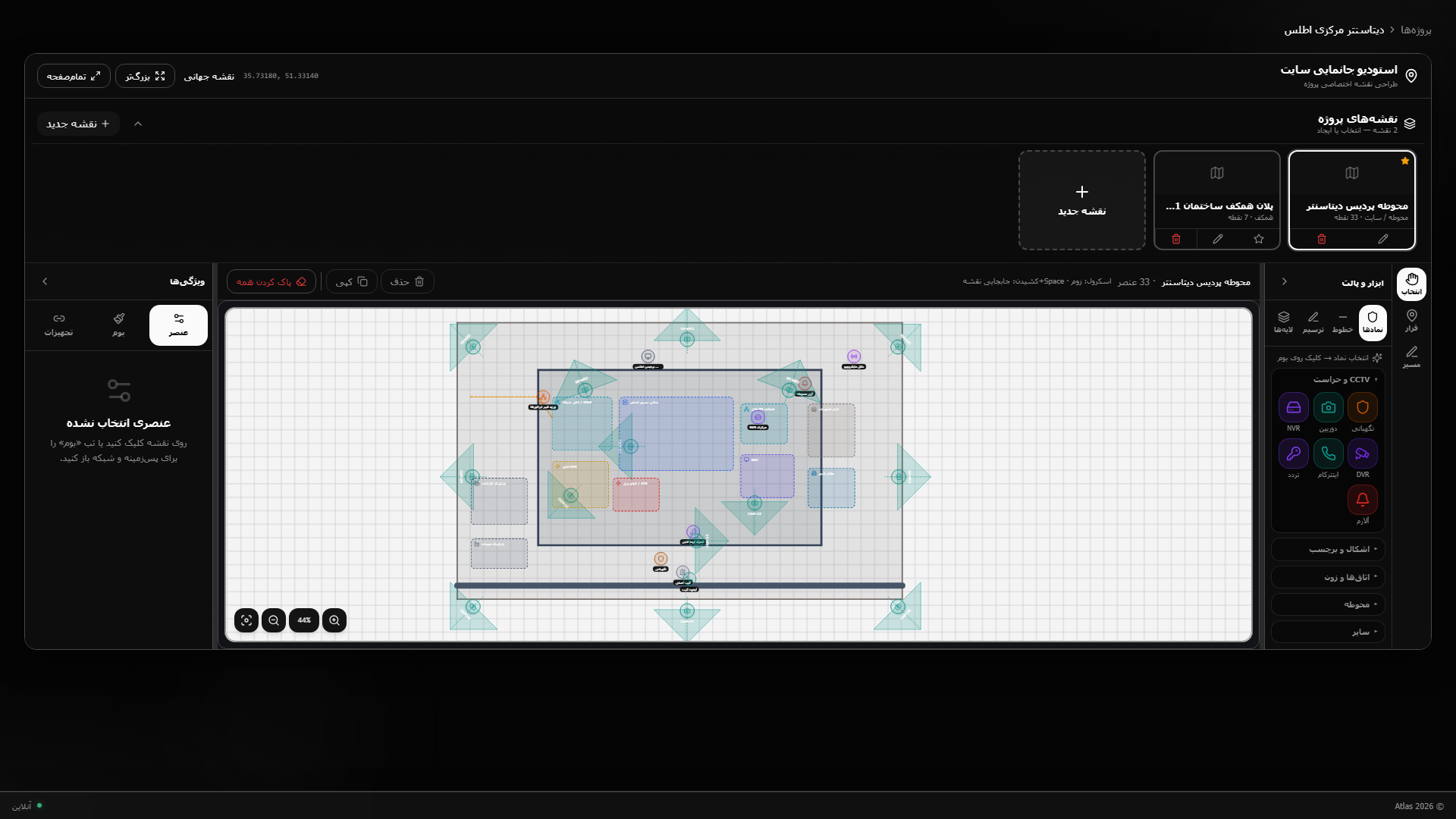Zoom in on the map canvas
Screen dimensions: 1456x819
coord(334,620)
